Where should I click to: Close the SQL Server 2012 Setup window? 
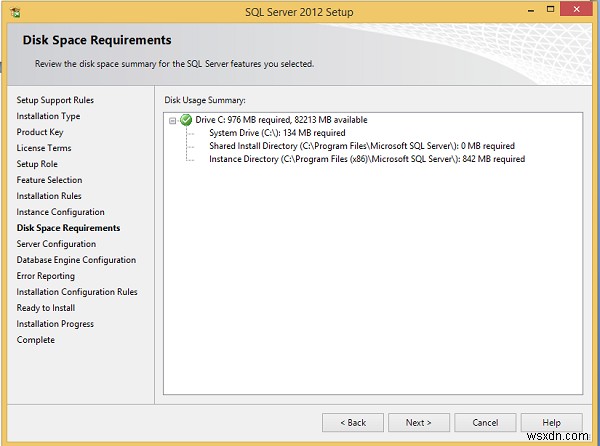coord(576,10)
